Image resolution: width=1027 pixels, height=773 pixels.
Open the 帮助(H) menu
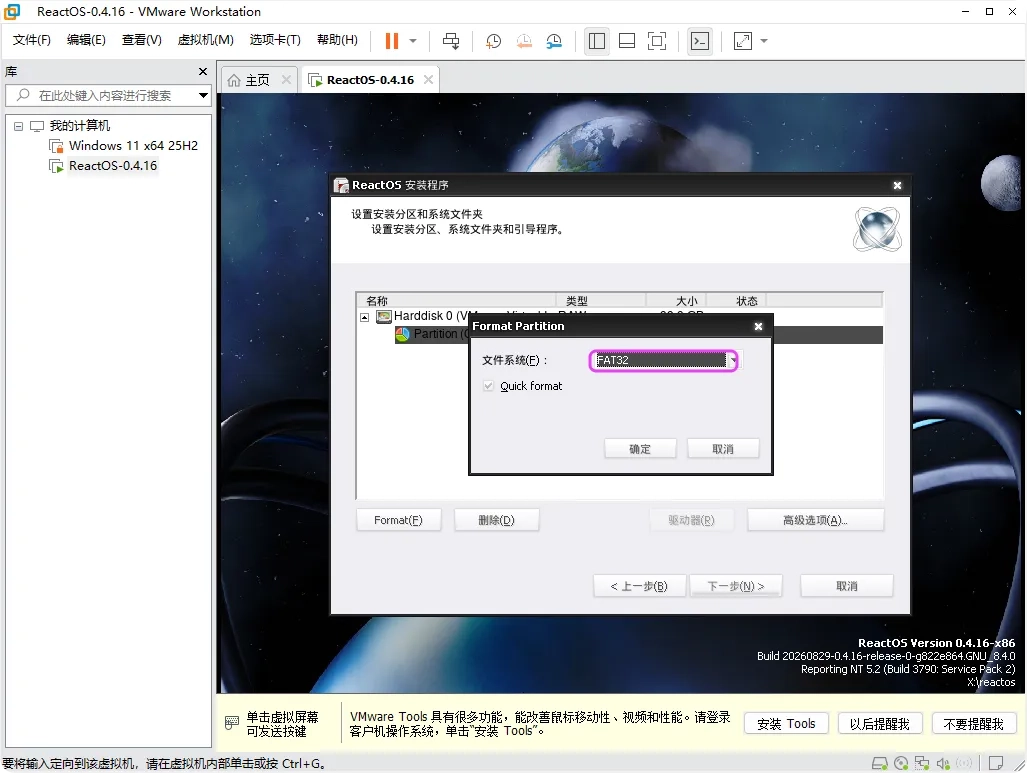pyautogui.click(x=337, y=40)
